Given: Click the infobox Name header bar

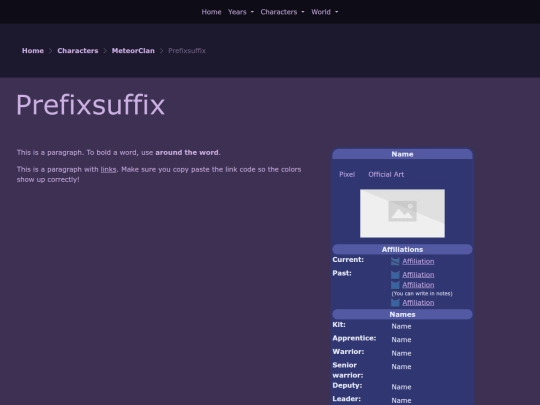Looking at the screenshot, I should [x=402, y=154].
